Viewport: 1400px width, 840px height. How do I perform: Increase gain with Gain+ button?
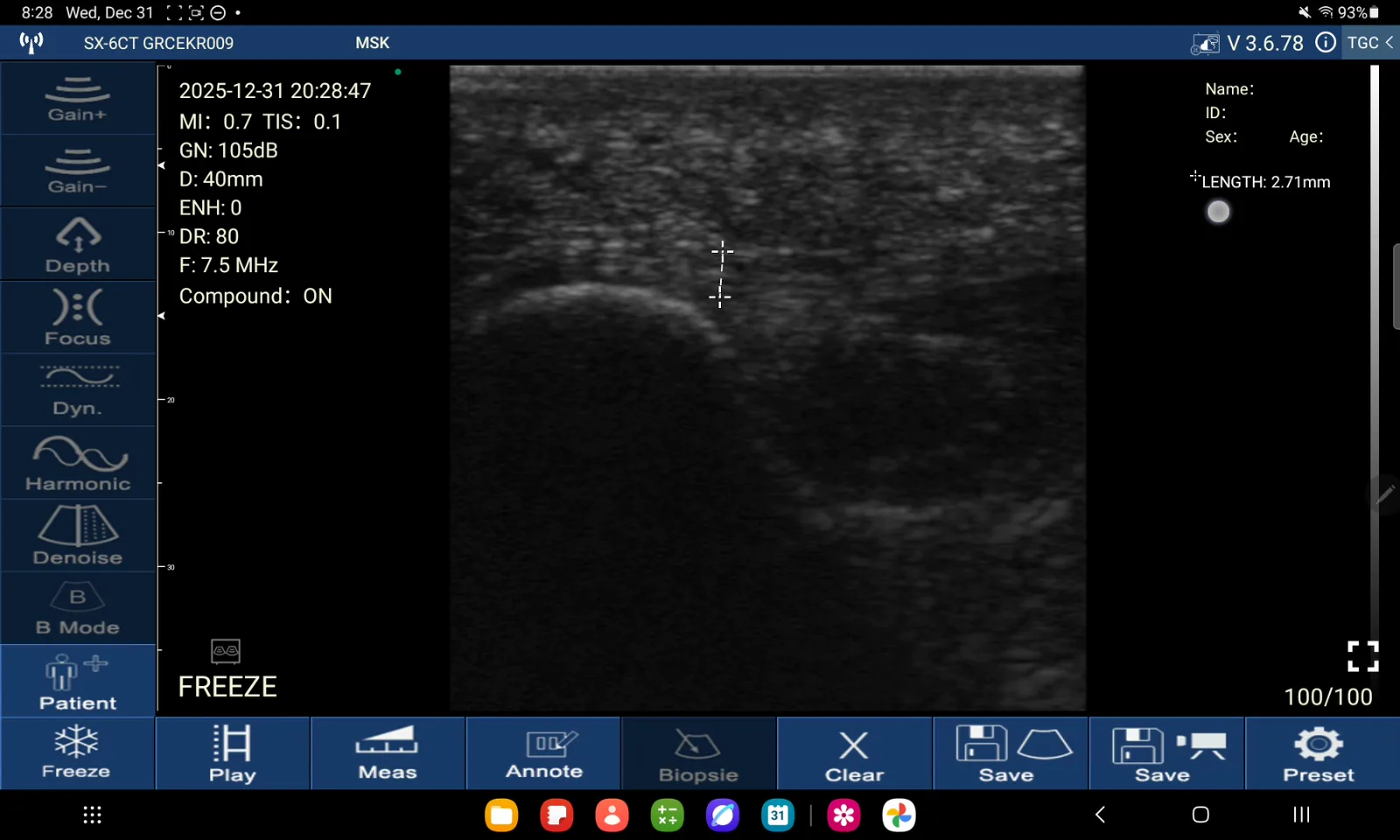pyautogui.click(x=78, y=98)
